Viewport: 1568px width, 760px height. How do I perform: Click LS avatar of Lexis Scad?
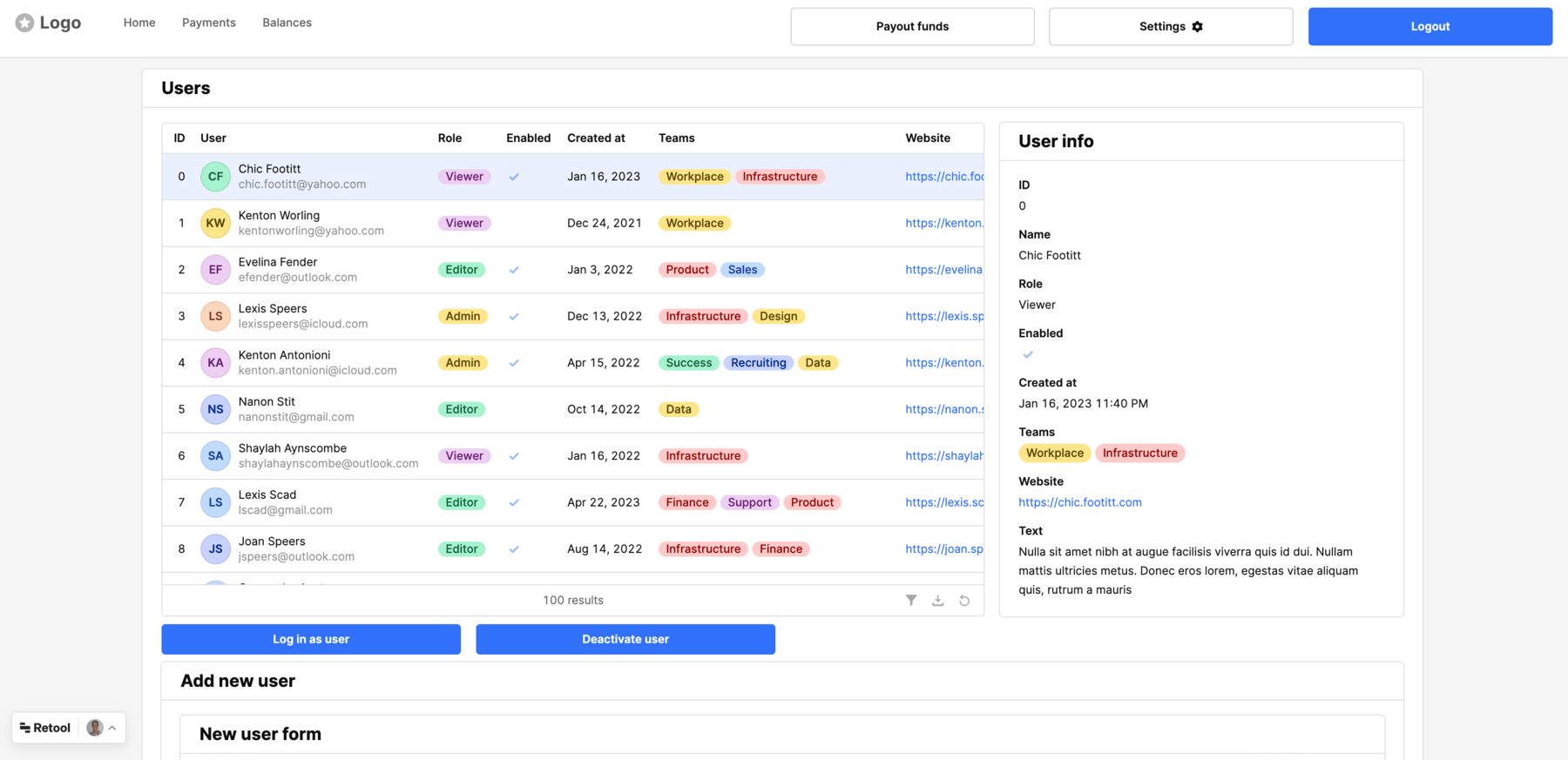pyautogui.click(x=215, y=502)
